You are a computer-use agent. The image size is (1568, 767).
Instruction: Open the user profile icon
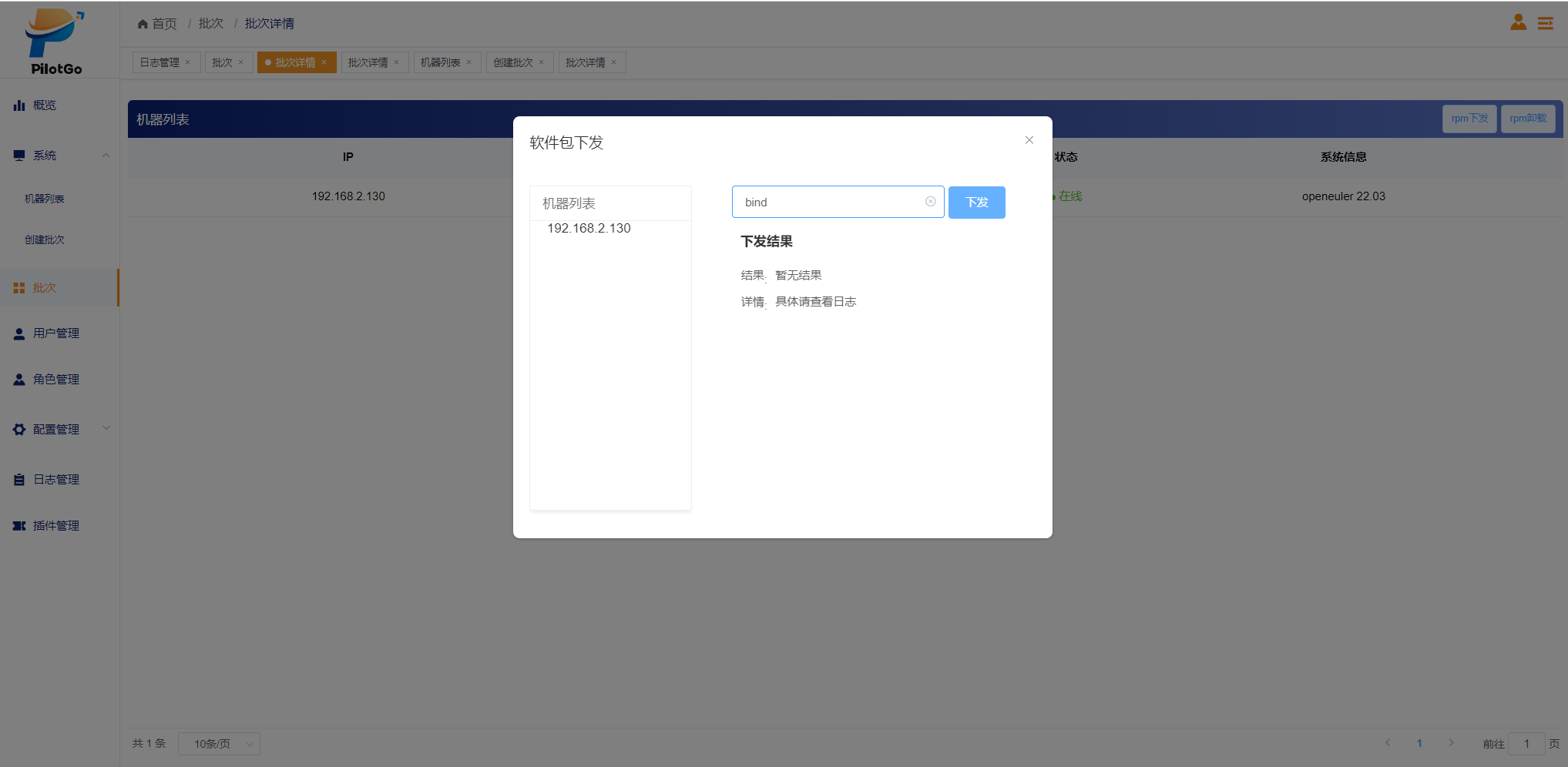click(x=1518, y=23)
